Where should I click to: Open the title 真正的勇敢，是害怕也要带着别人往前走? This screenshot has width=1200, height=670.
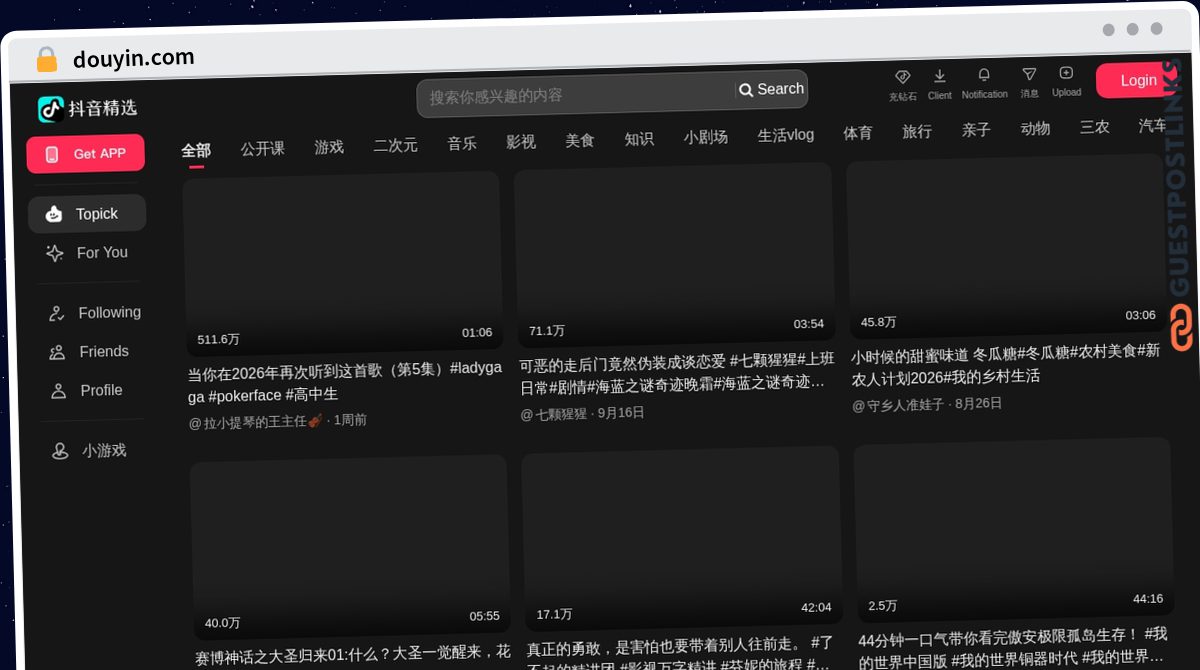coord(681,655)
